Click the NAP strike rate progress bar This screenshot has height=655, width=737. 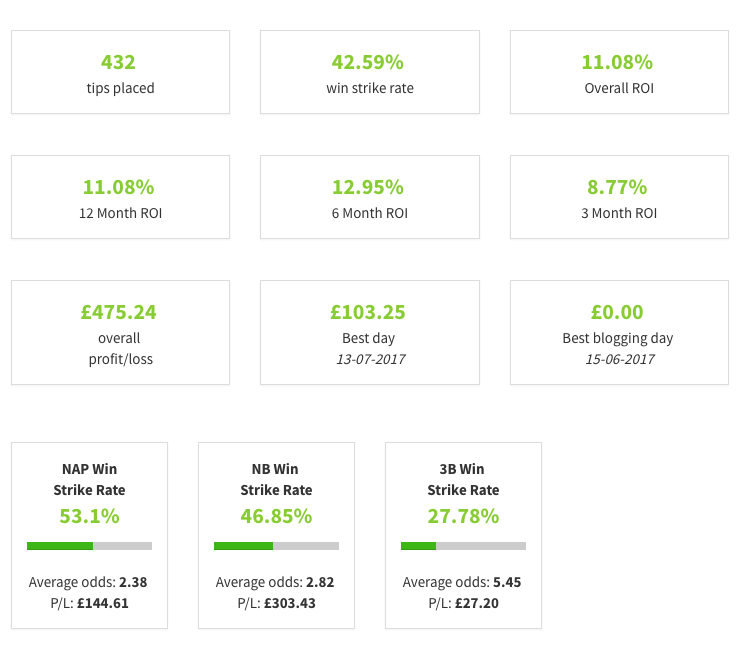pos(89,546)
